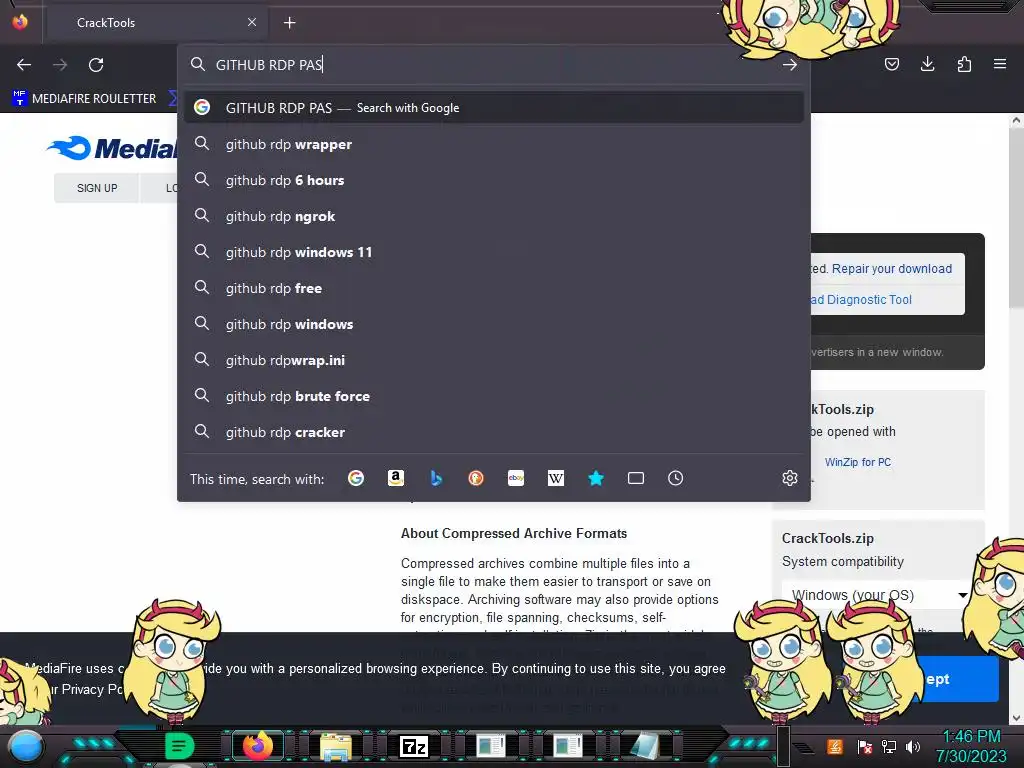Open the extensions puzzle icon

964,64
